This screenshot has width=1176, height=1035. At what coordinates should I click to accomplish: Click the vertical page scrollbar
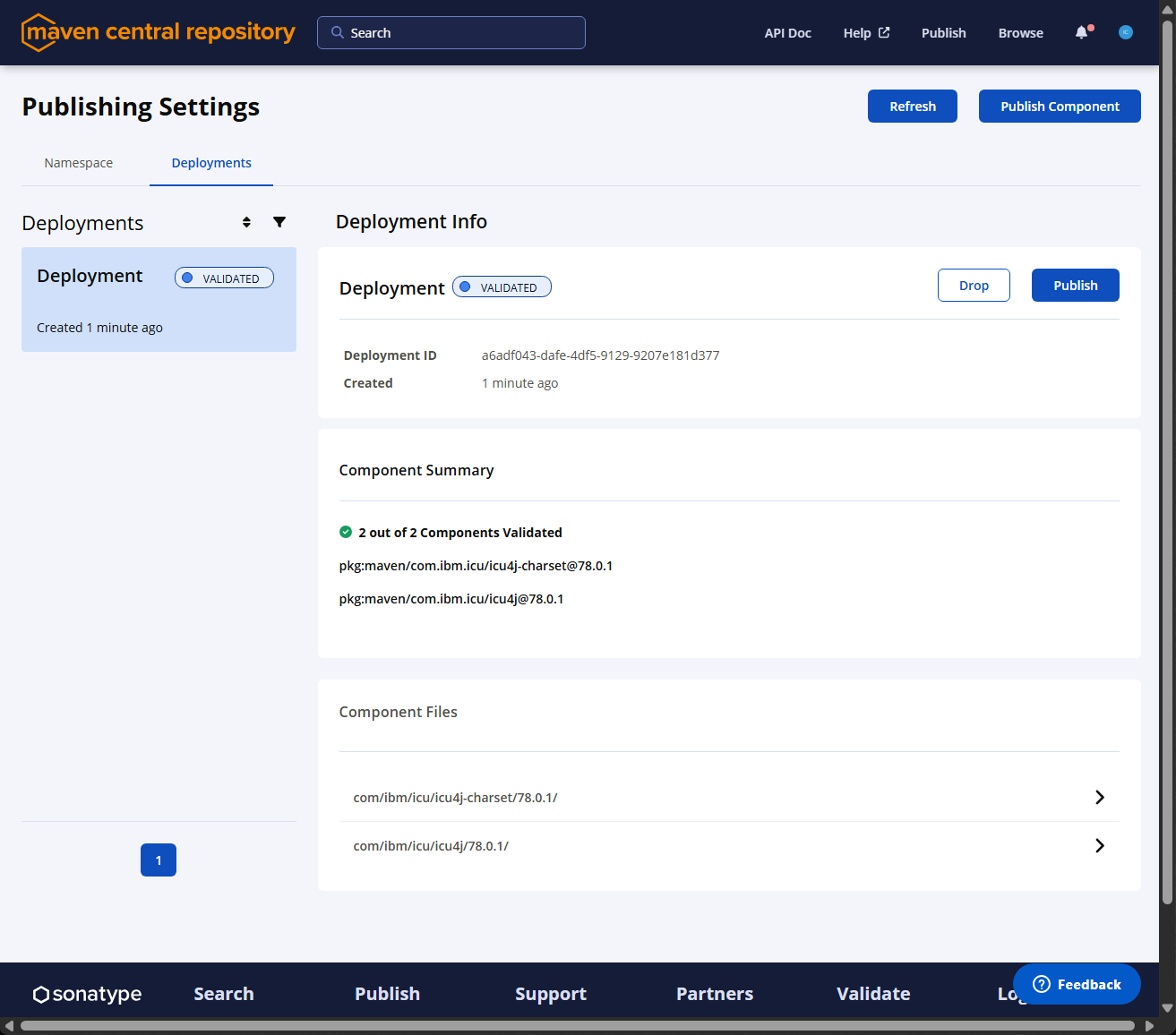coord(1167,461)
